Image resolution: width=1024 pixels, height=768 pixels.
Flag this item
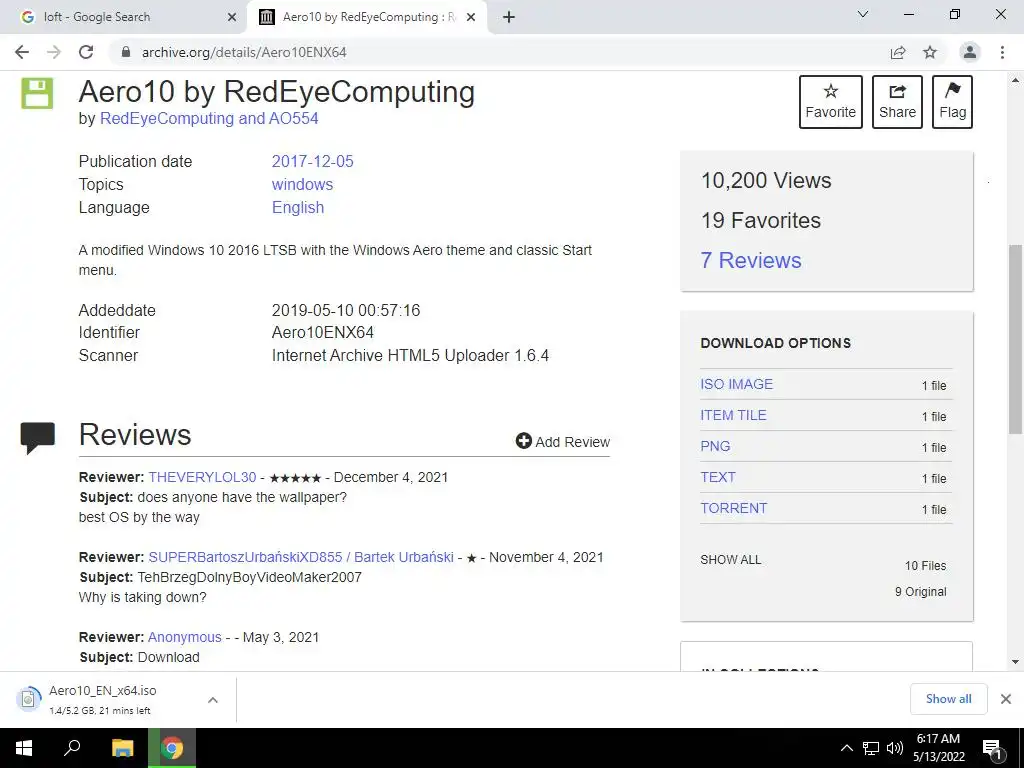pyautogui.click(x=952, y=102)
